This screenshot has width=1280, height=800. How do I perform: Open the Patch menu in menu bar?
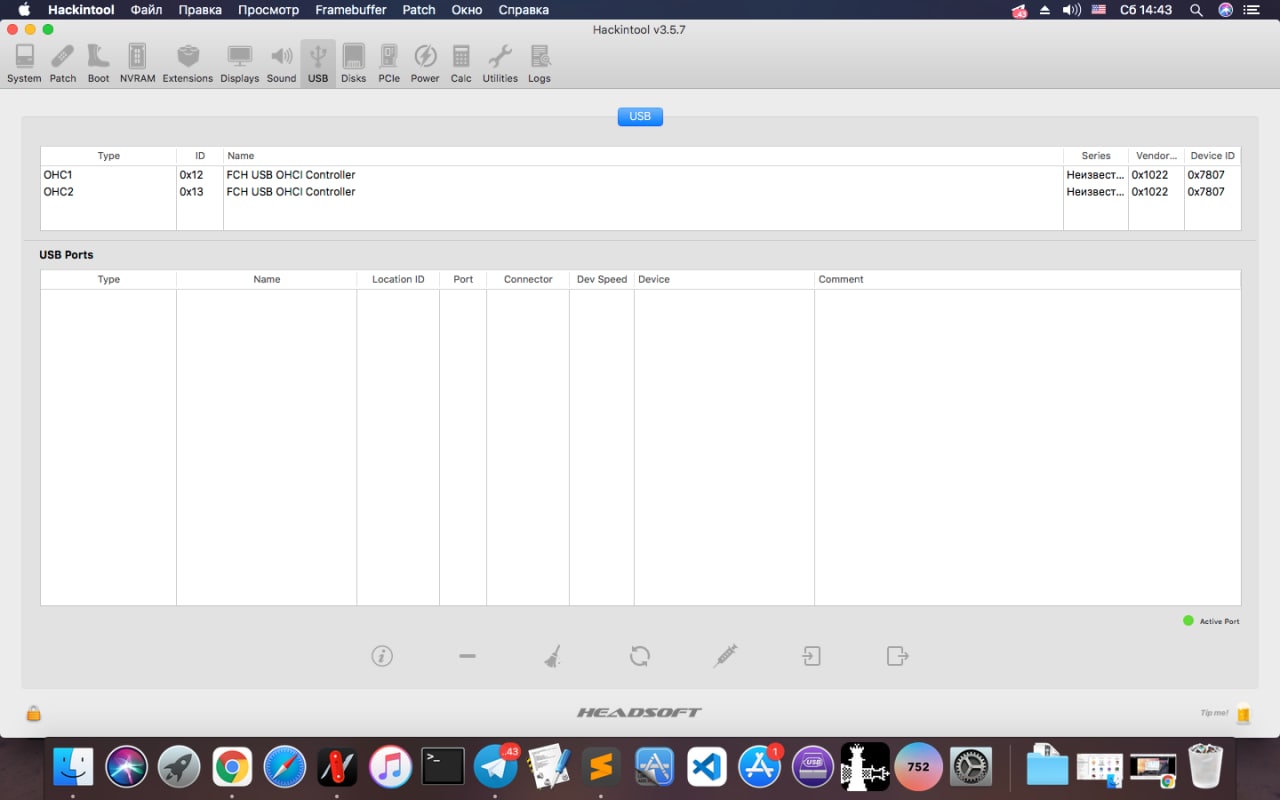pos(419,10)
